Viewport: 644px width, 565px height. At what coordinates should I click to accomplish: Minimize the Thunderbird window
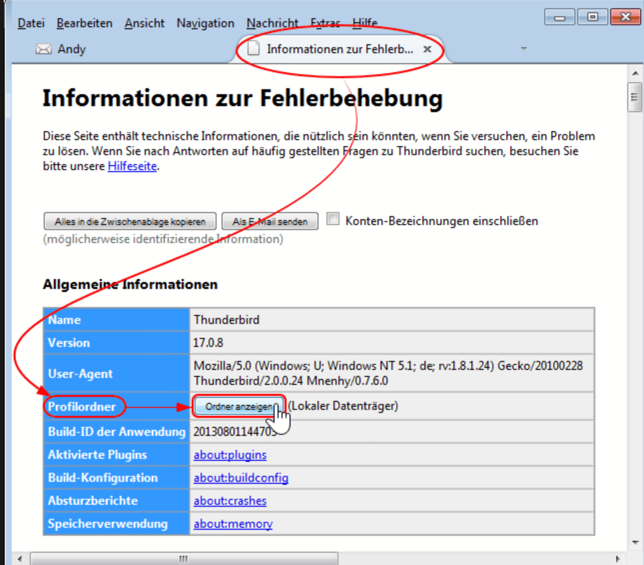(559, 17)
